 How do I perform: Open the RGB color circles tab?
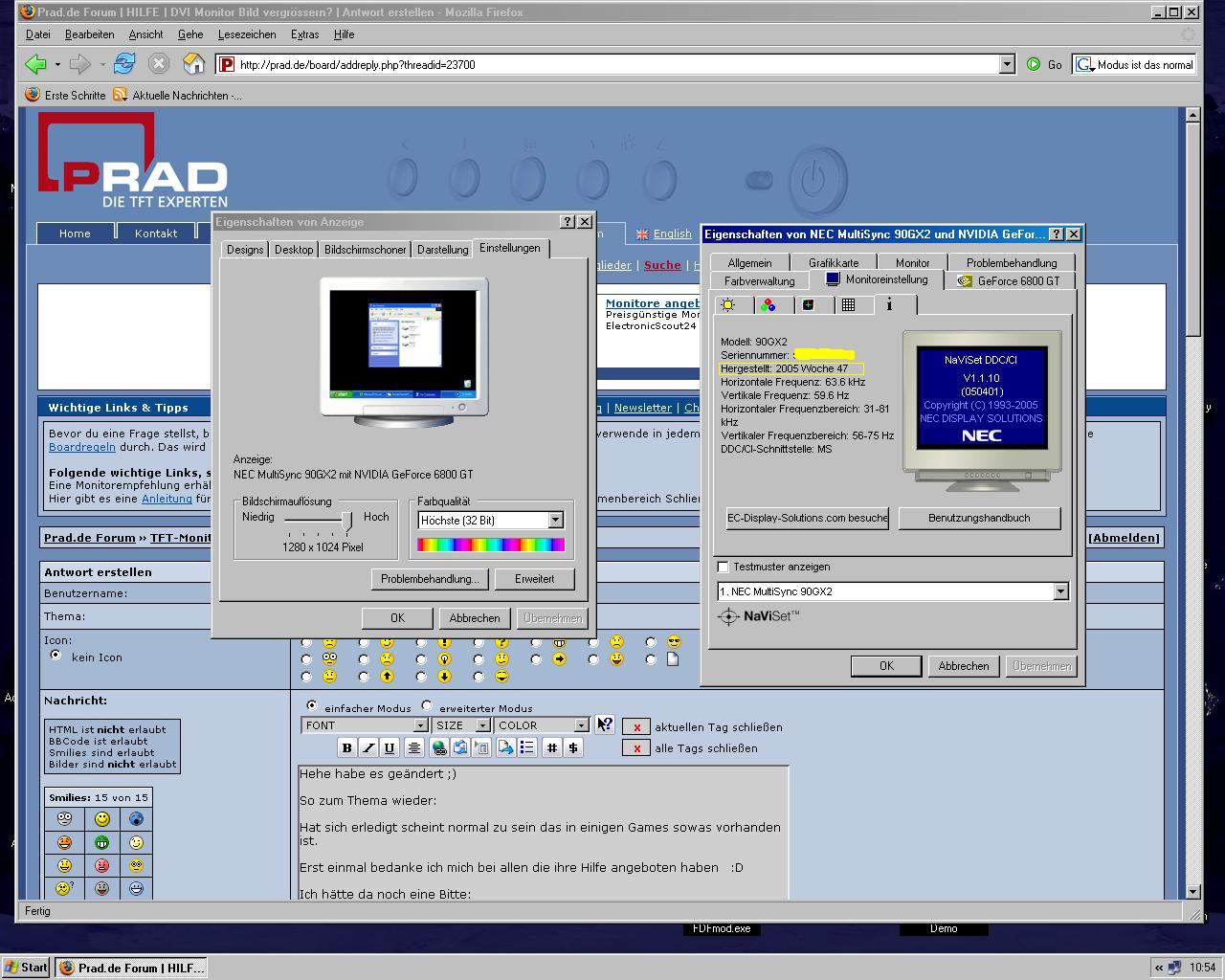click(x=768, y=305)
